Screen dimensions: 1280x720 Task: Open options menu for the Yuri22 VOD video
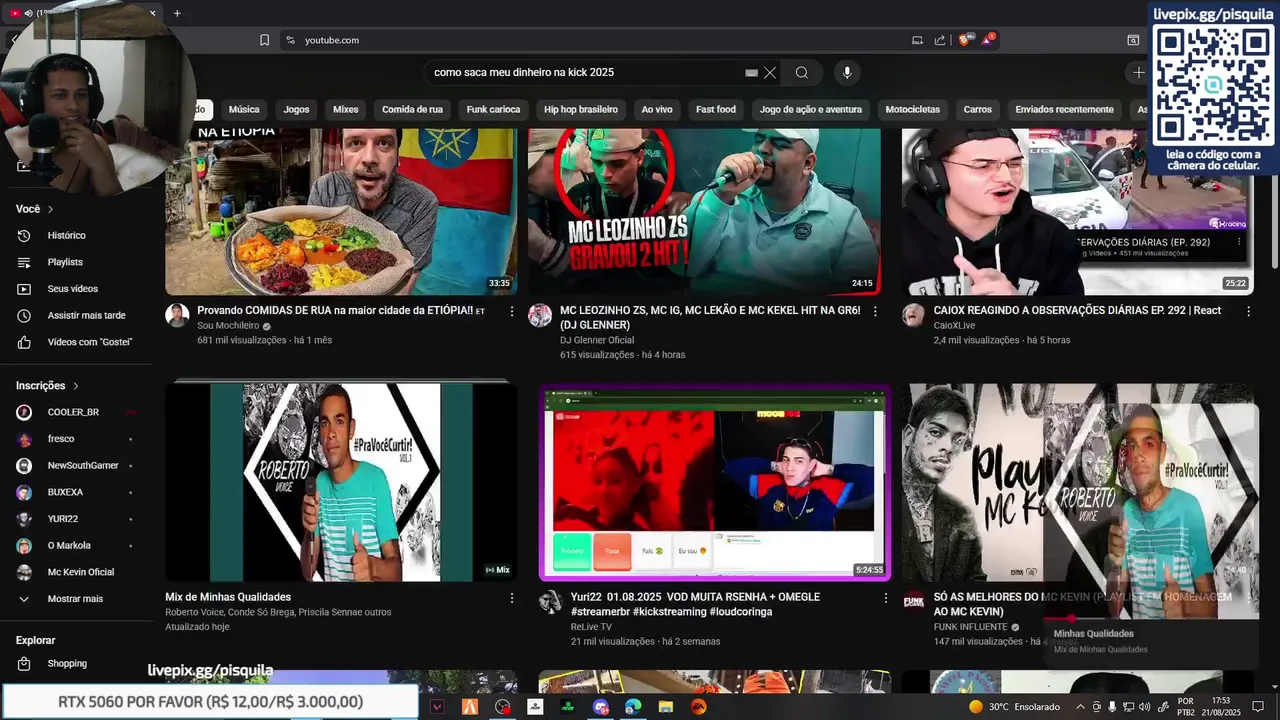pyautogui.click(x=885, y=598)
